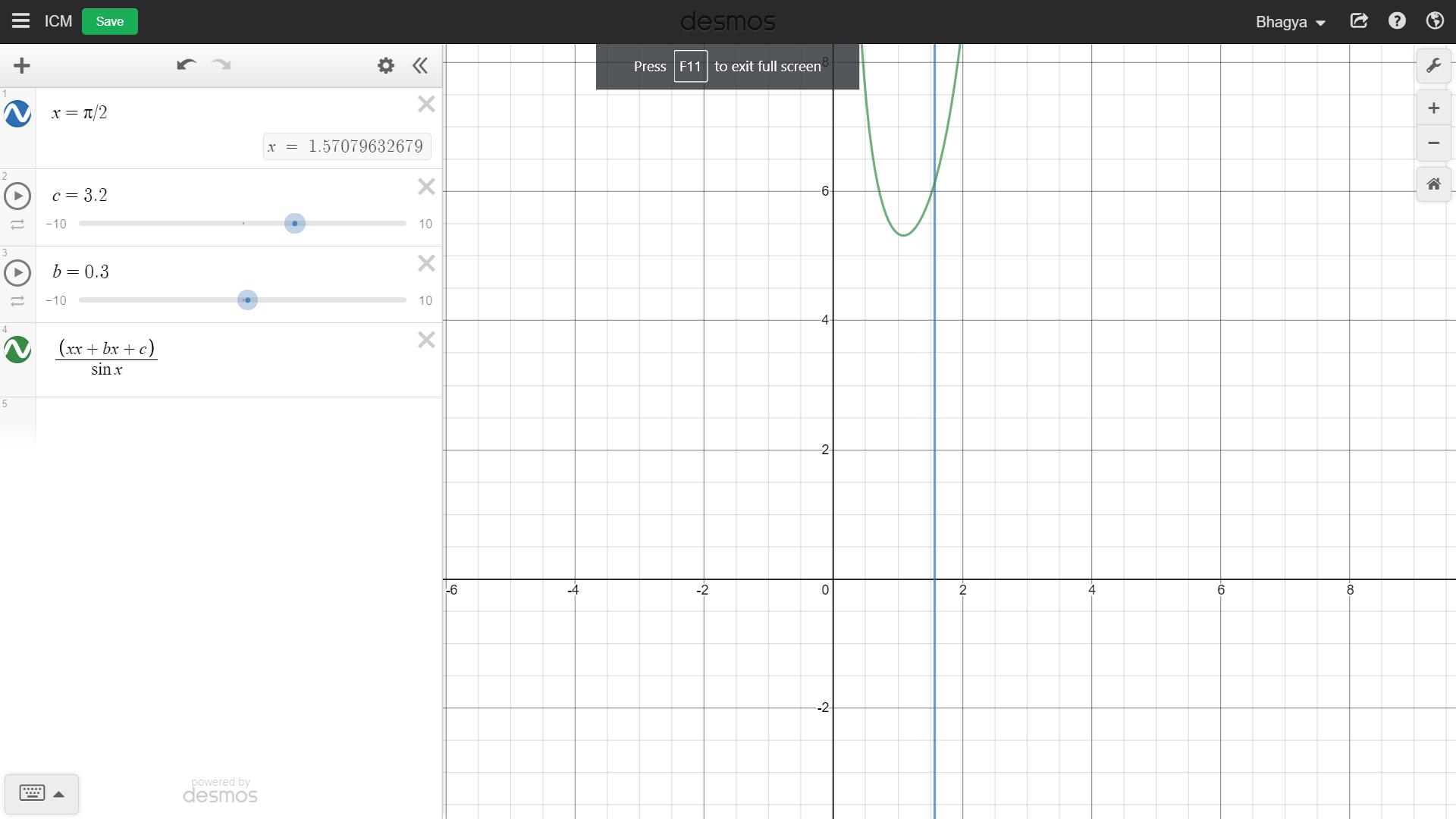Open the Bhagya account dropdown
The image size is (1456, 819).
[x=1290, y=22]
